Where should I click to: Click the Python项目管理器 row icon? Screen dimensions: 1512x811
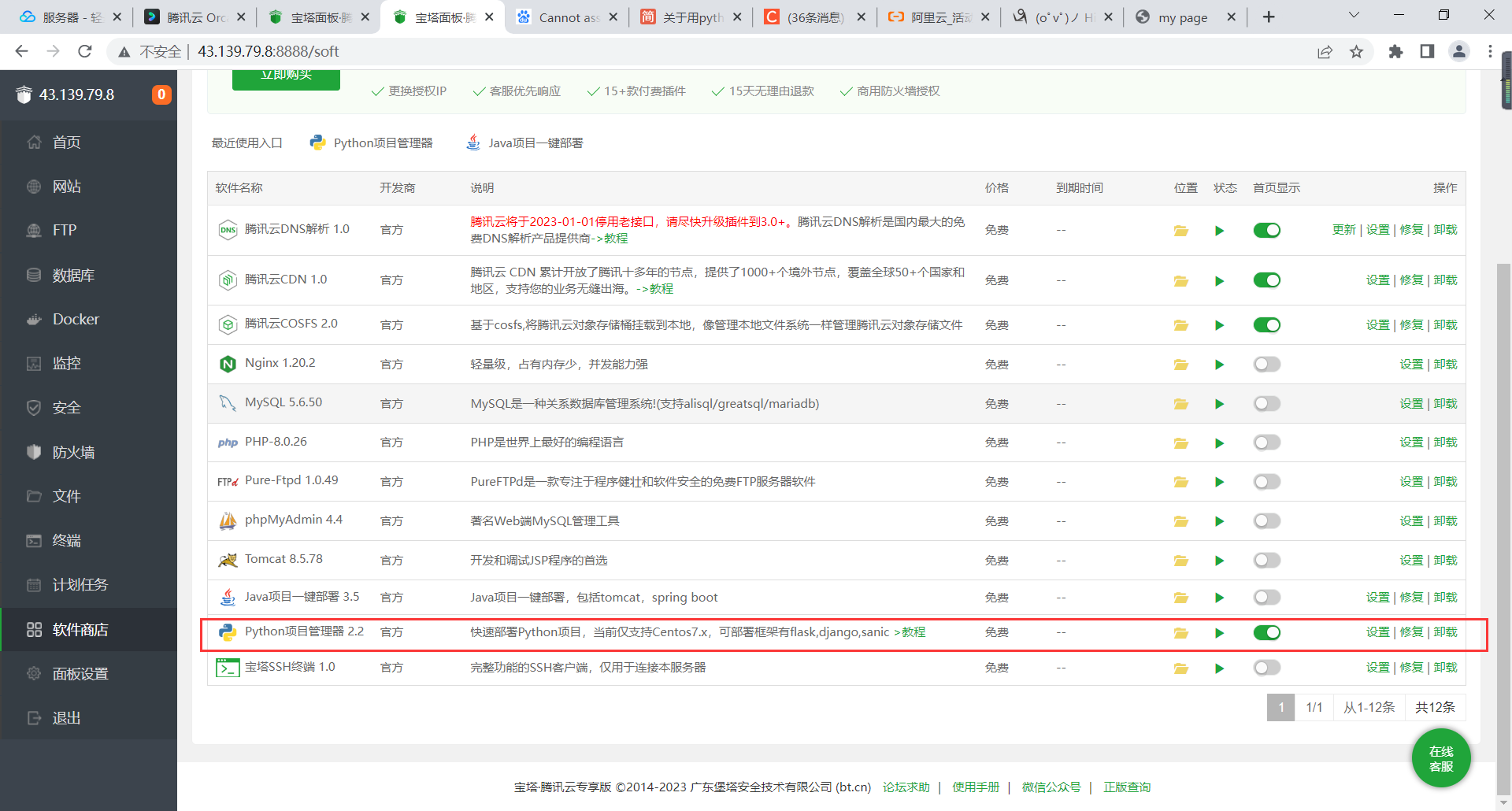(228, 632)
